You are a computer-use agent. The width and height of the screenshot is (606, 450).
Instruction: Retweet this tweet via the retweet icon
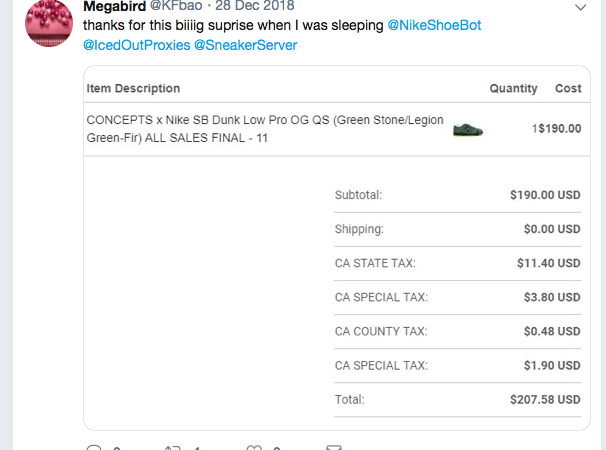click(172, 448)
